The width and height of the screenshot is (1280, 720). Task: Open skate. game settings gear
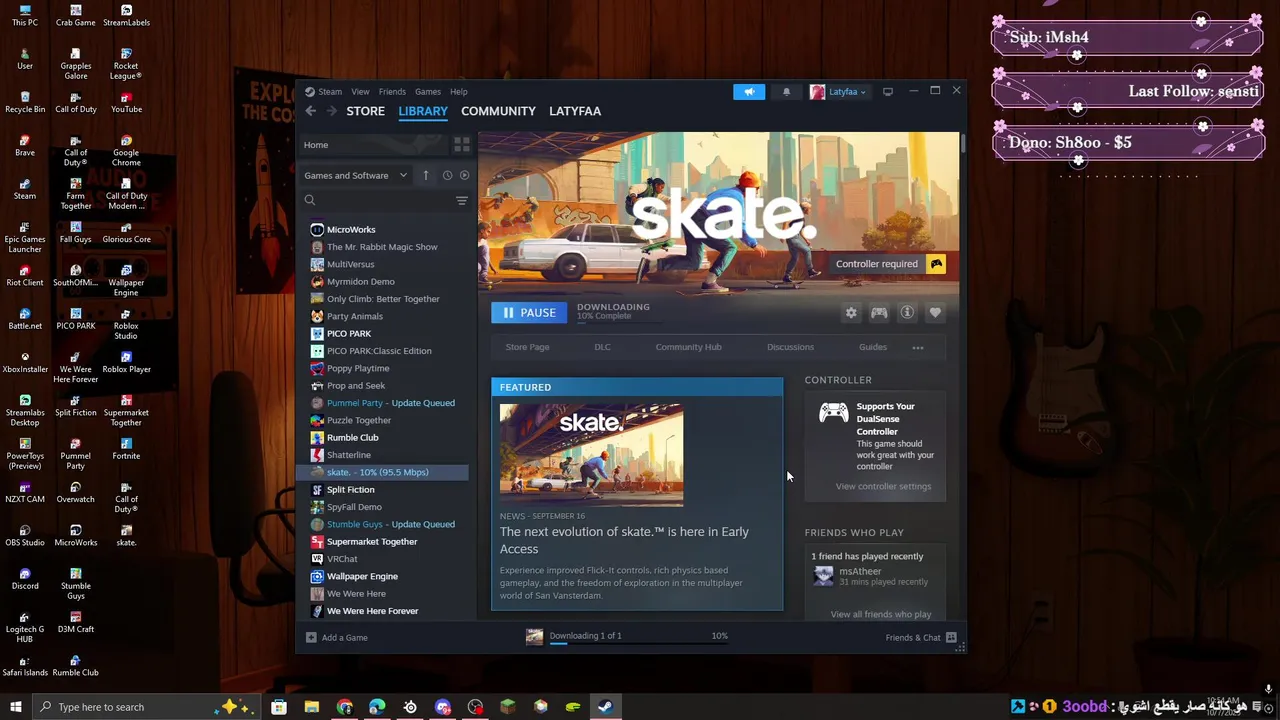coord(851,313)
